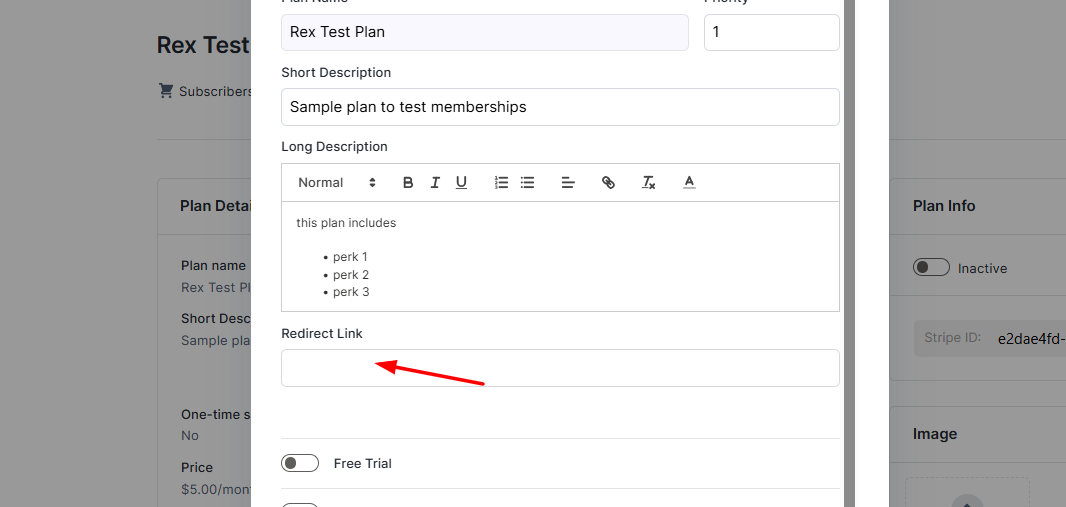
Task: Select the Priority number field
Action: pyautogui.click(x=772, y=32)
